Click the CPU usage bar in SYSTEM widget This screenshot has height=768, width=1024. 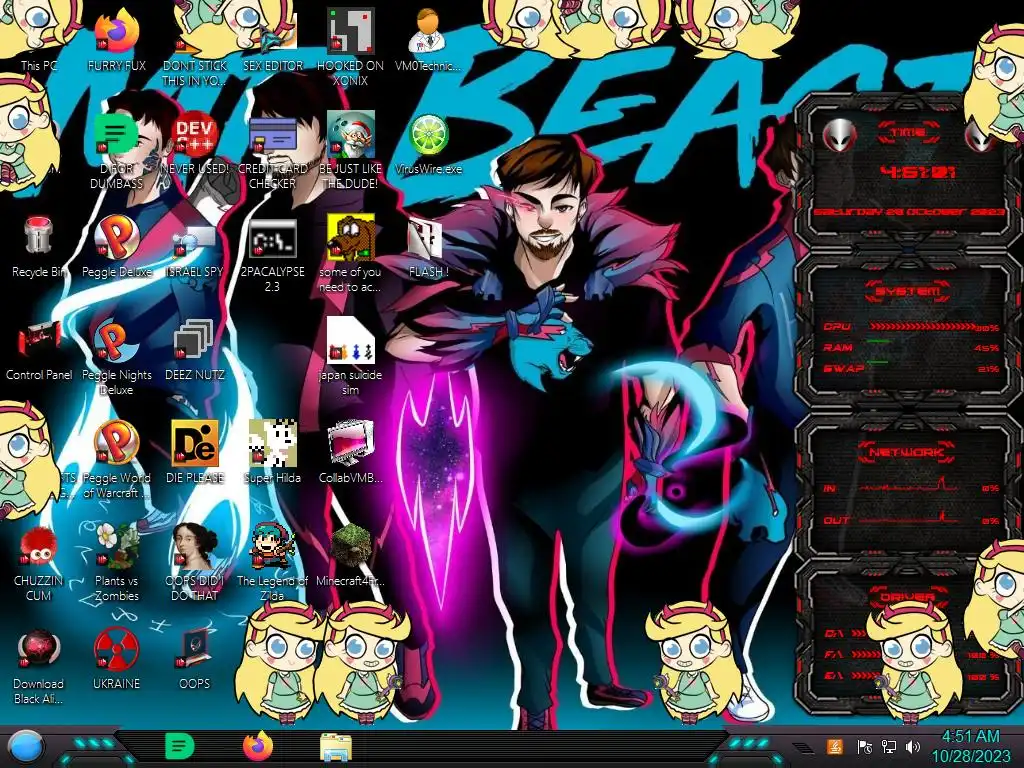[x=922, y=327]
